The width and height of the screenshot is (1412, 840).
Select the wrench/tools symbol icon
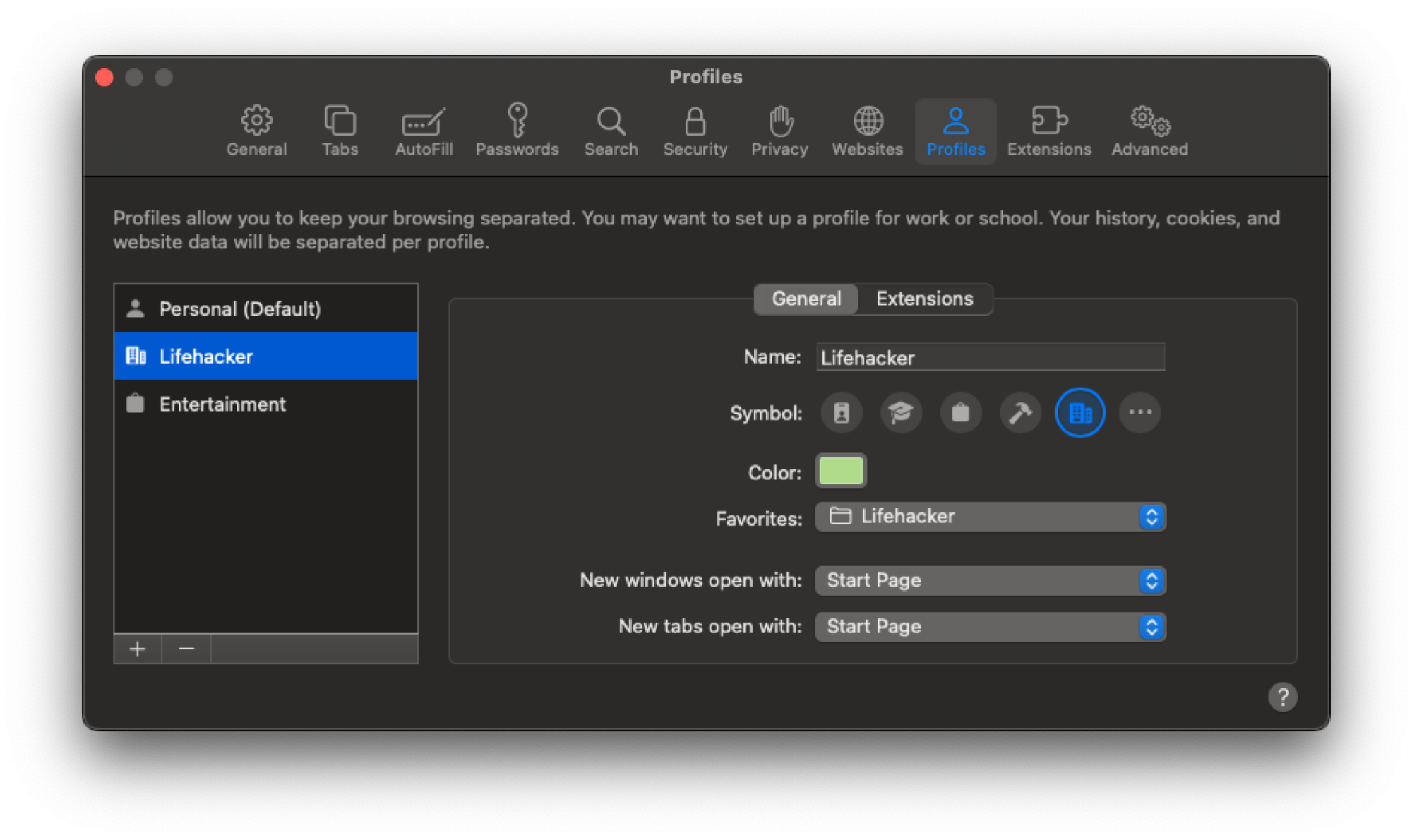pyautogui.click(x=1020, y=412)
